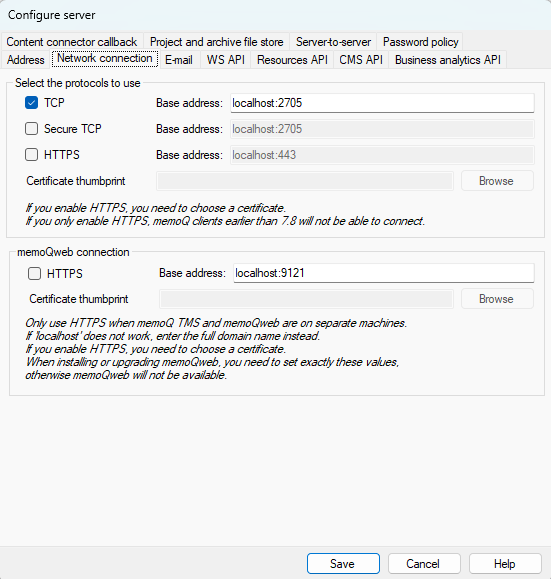This screenshot has height=579, width=551.
Task: Click protocols Certificate thumbprint field
Action: point(305,181)
